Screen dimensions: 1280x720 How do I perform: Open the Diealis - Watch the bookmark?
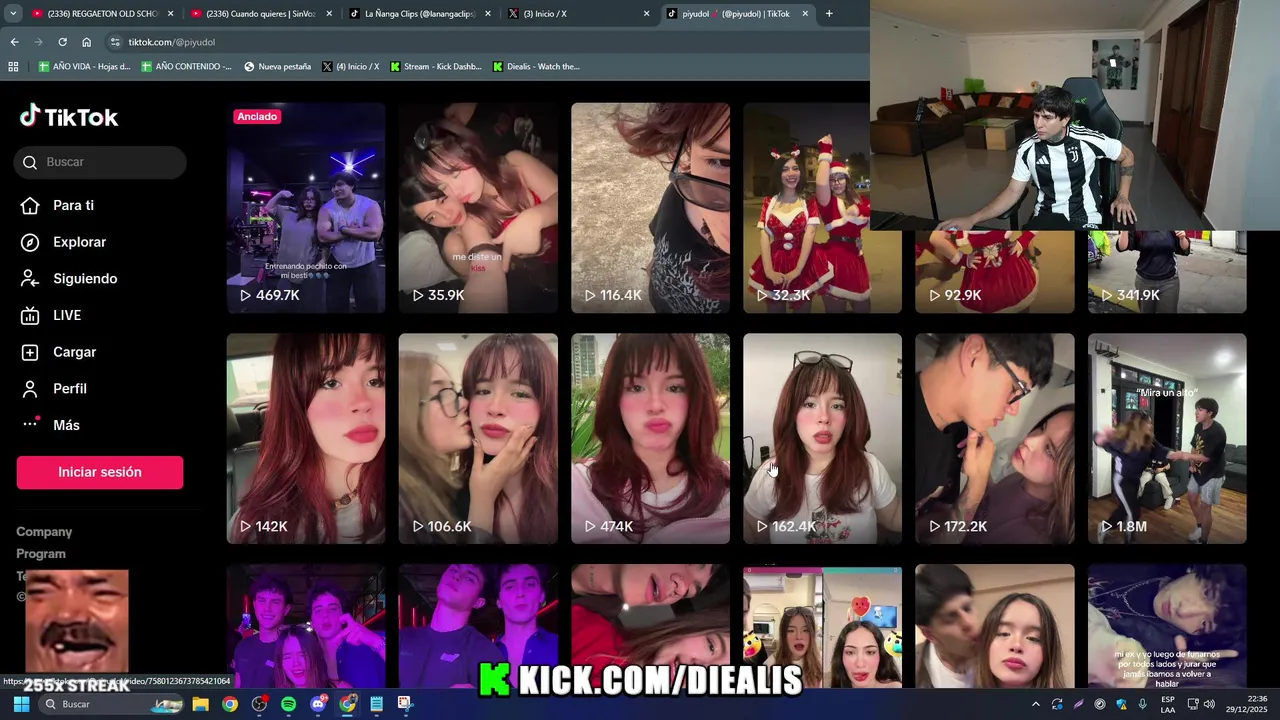(537, 66)
